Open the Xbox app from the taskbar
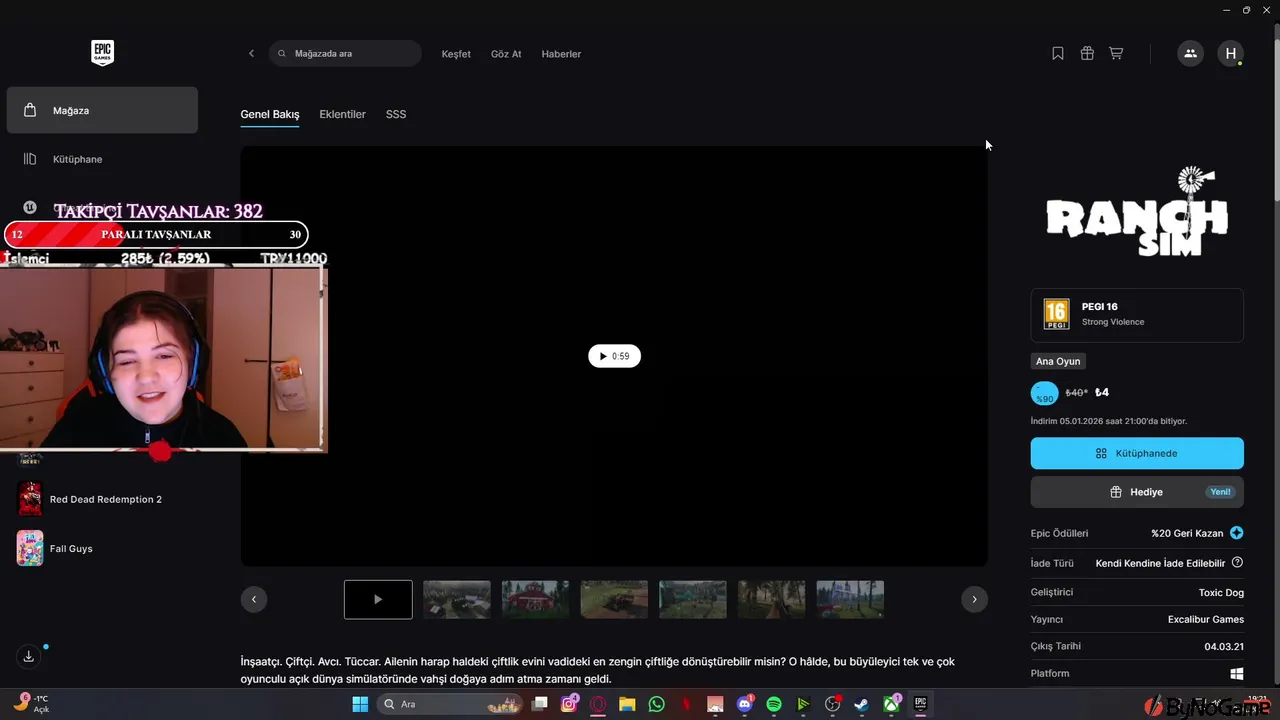Screen dimensions: 1280x720 coord(891,704)
